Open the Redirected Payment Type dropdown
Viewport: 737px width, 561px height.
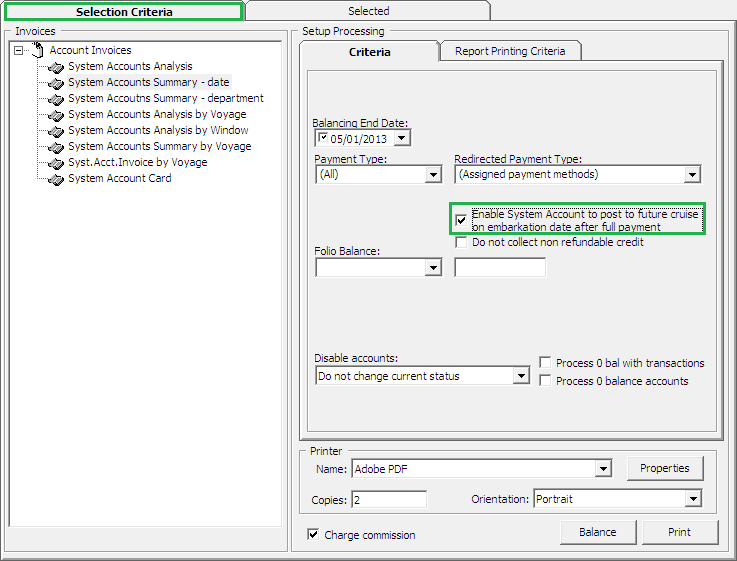point(692,175)
